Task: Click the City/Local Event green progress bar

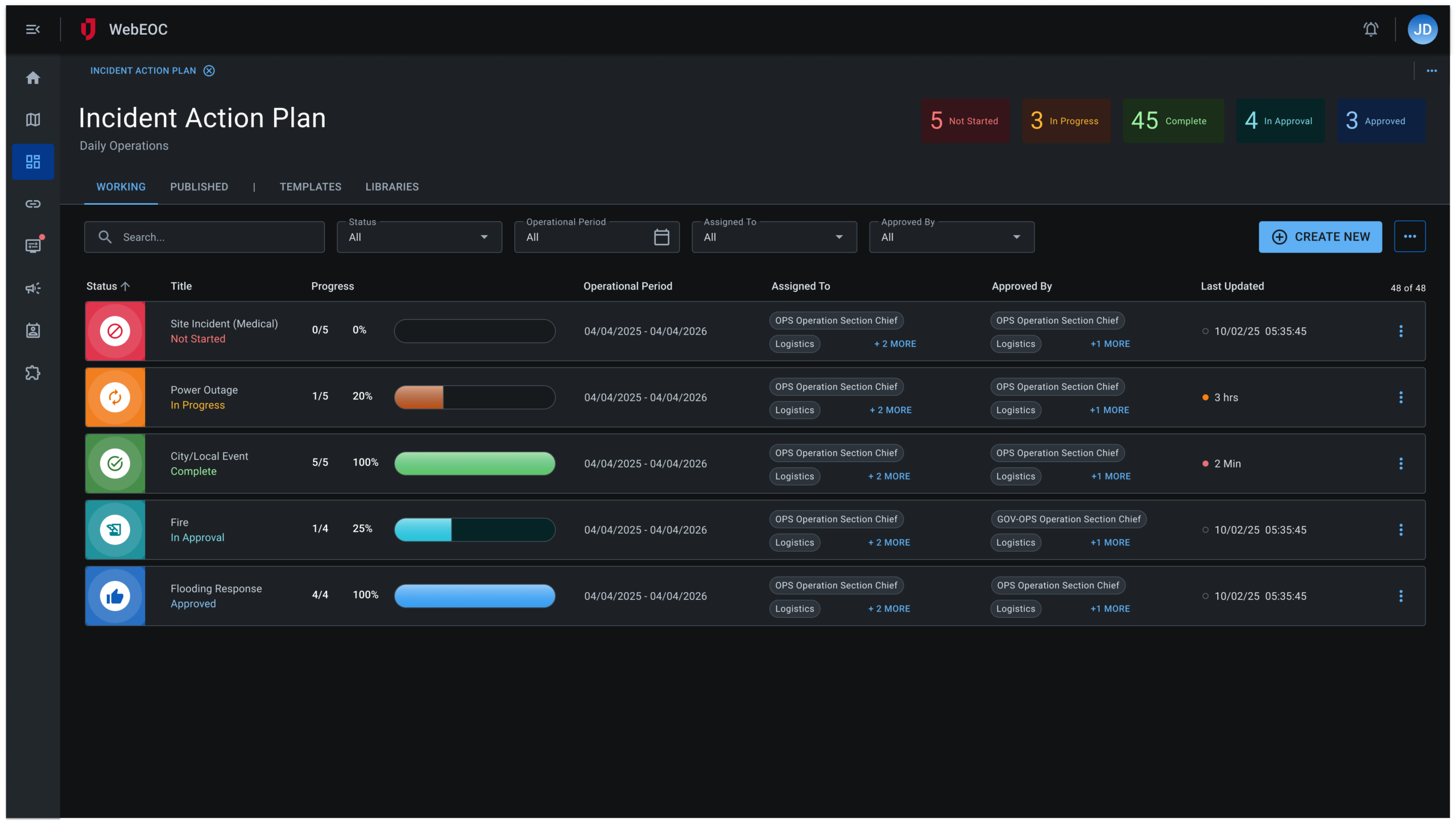Action: click(x=475, y=464)
